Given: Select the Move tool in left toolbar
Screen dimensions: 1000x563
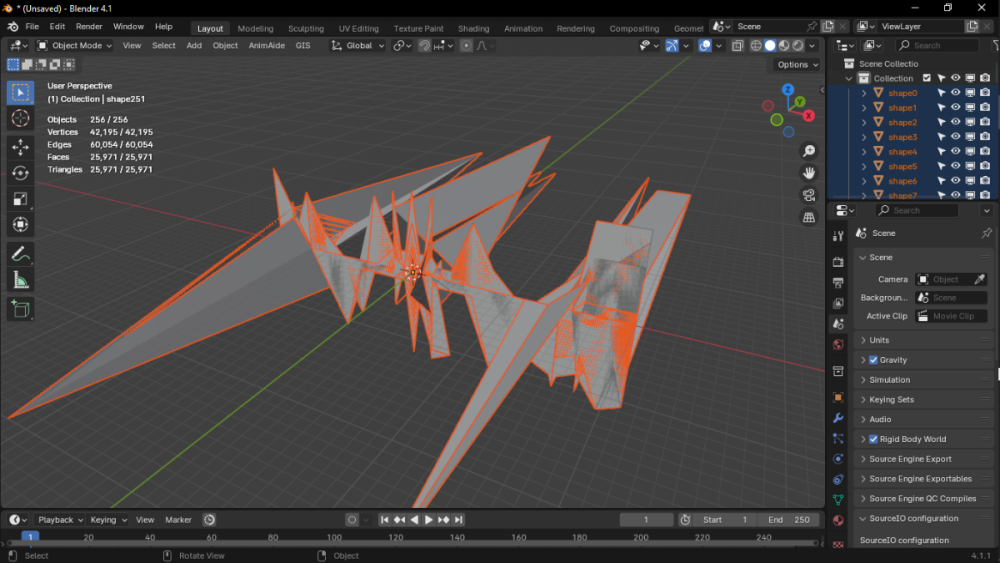Looking at the screenshot, I should coord(20,147).
